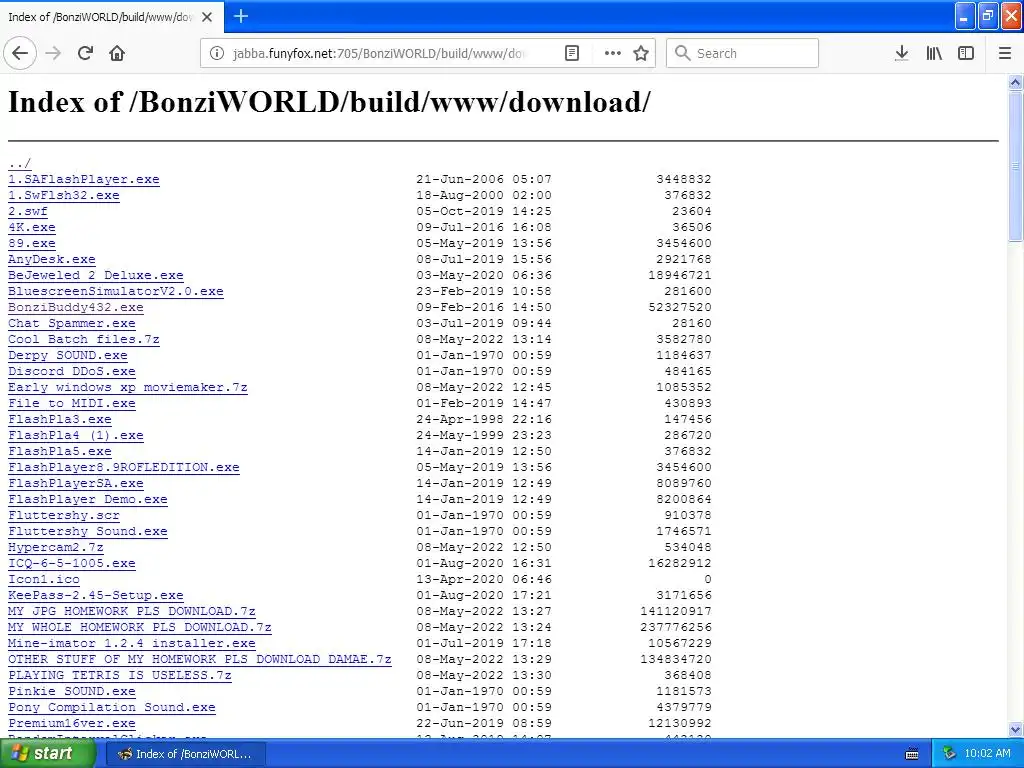This screenshot has height=768, width=1024.
Task: Download 1.SAFlashPlayer.exe
Action: click(x=84, y=179)
